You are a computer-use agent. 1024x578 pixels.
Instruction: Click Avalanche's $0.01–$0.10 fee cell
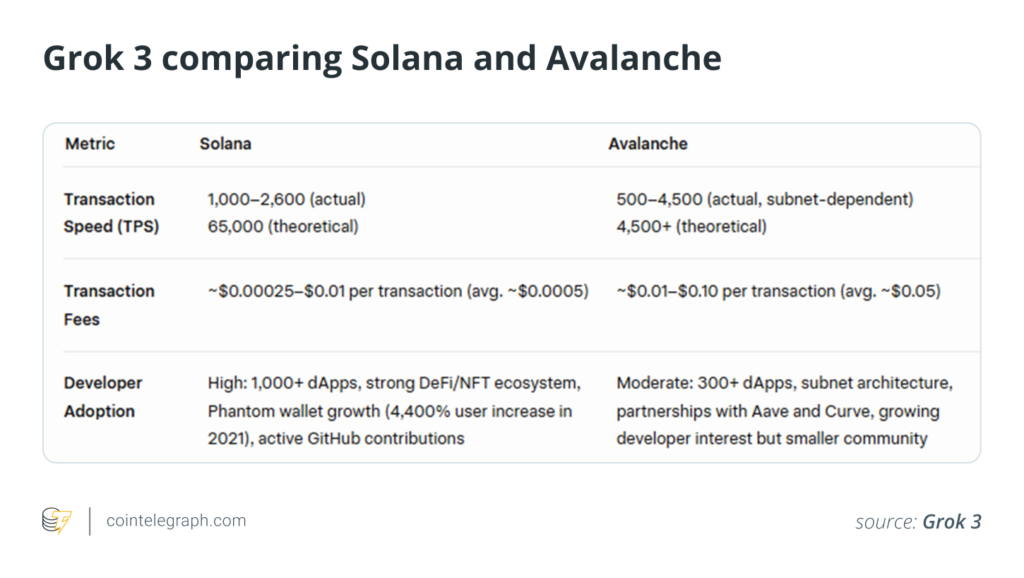pos(778,291)
